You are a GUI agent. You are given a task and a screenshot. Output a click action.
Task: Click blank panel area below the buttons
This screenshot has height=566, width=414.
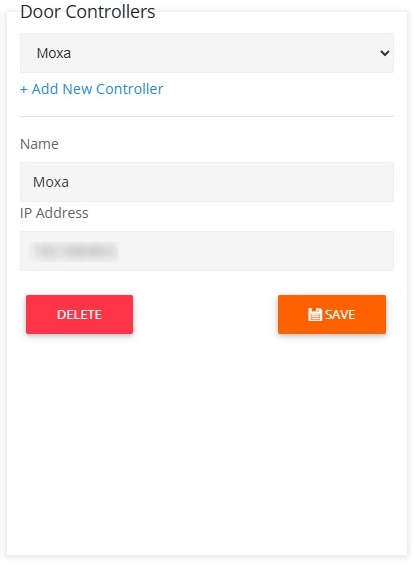[x=207, y=444]
